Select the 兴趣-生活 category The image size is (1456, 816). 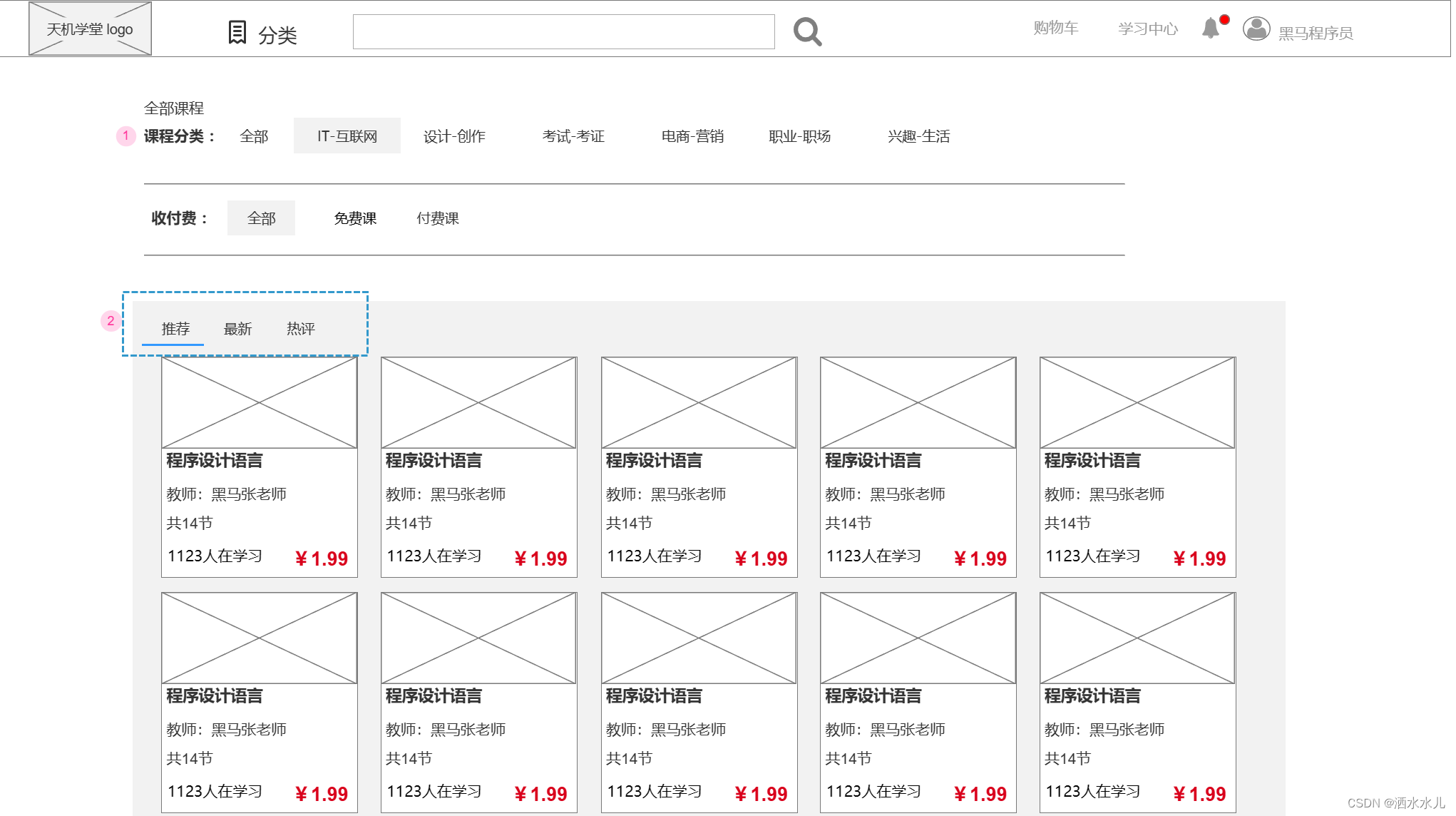click(x=918, y=136)
